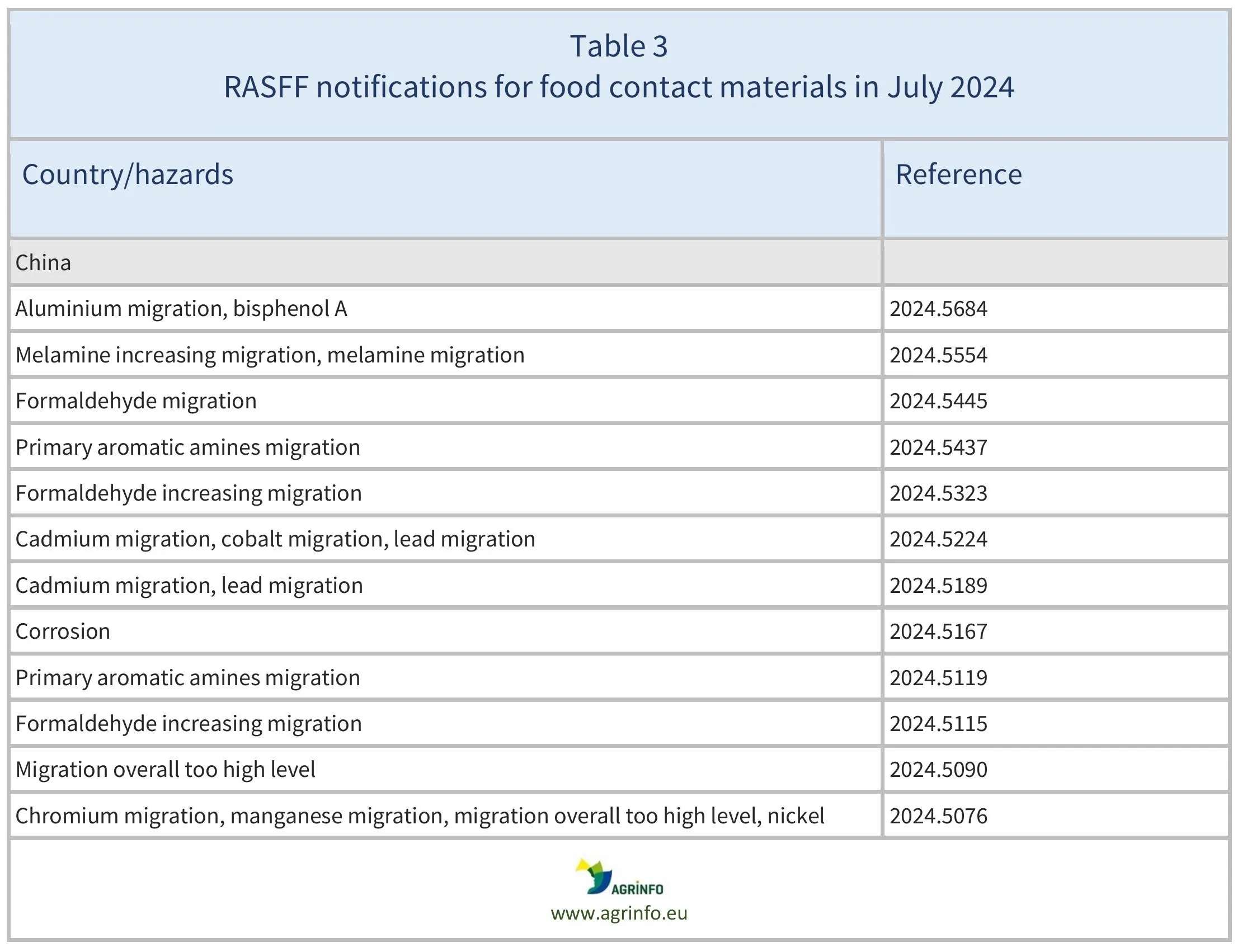Image resolution: width=1242 pixels, height=952 pixels.
Task: Click 'Aluminium migration, bisphenol A' cell
Action: pyautogui.click(x=445, y=309)
